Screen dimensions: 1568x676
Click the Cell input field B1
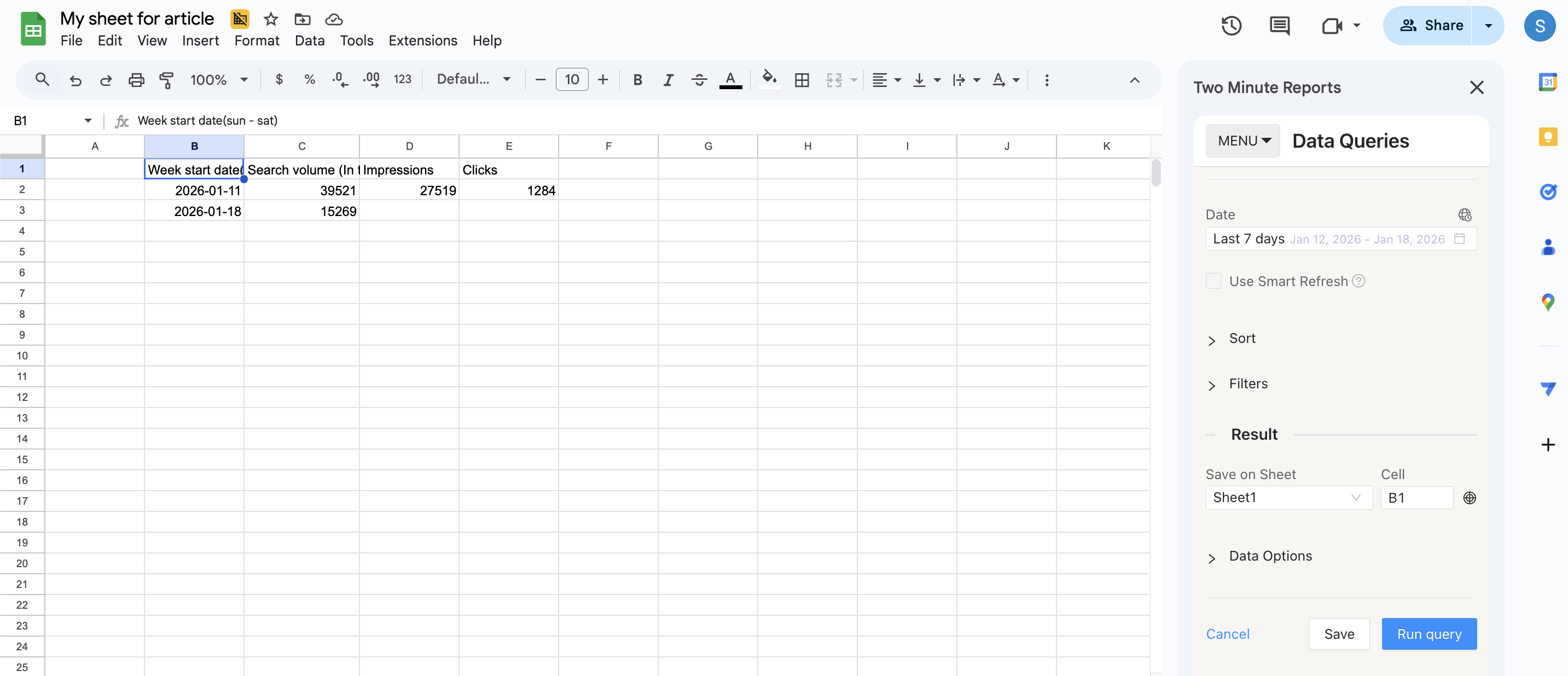[1416, 498]
